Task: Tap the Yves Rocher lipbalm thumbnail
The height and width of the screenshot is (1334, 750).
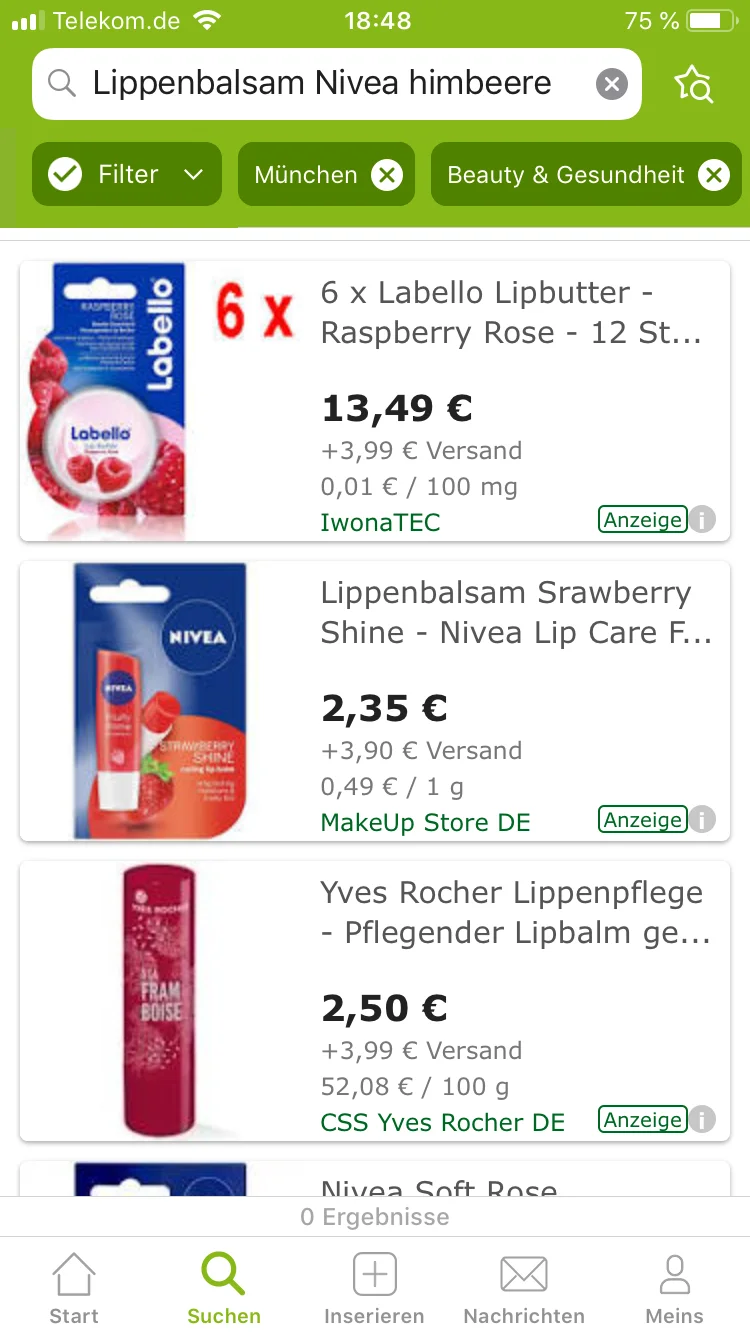Action: 160,1000
